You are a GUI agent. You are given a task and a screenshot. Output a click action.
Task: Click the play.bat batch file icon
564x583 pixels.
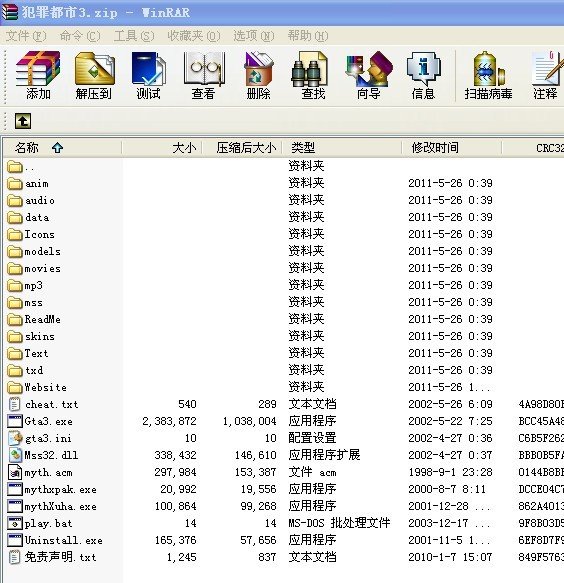[x=15, y=524]
